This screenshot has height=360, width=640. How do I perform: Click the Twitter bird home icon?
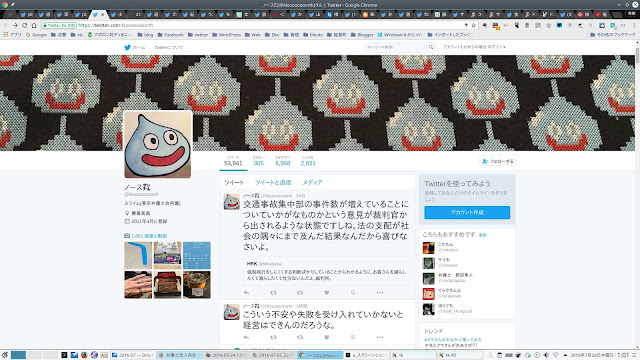pyautogui.click(x=128, y=47)
